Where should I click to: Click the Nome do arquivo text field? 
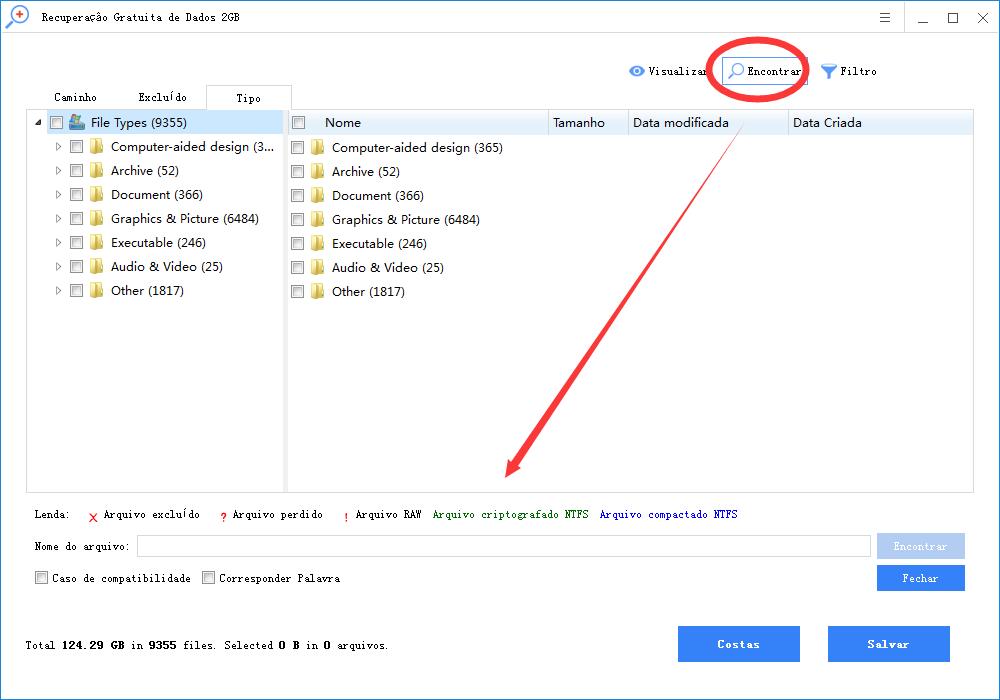(x=503, y=546)
